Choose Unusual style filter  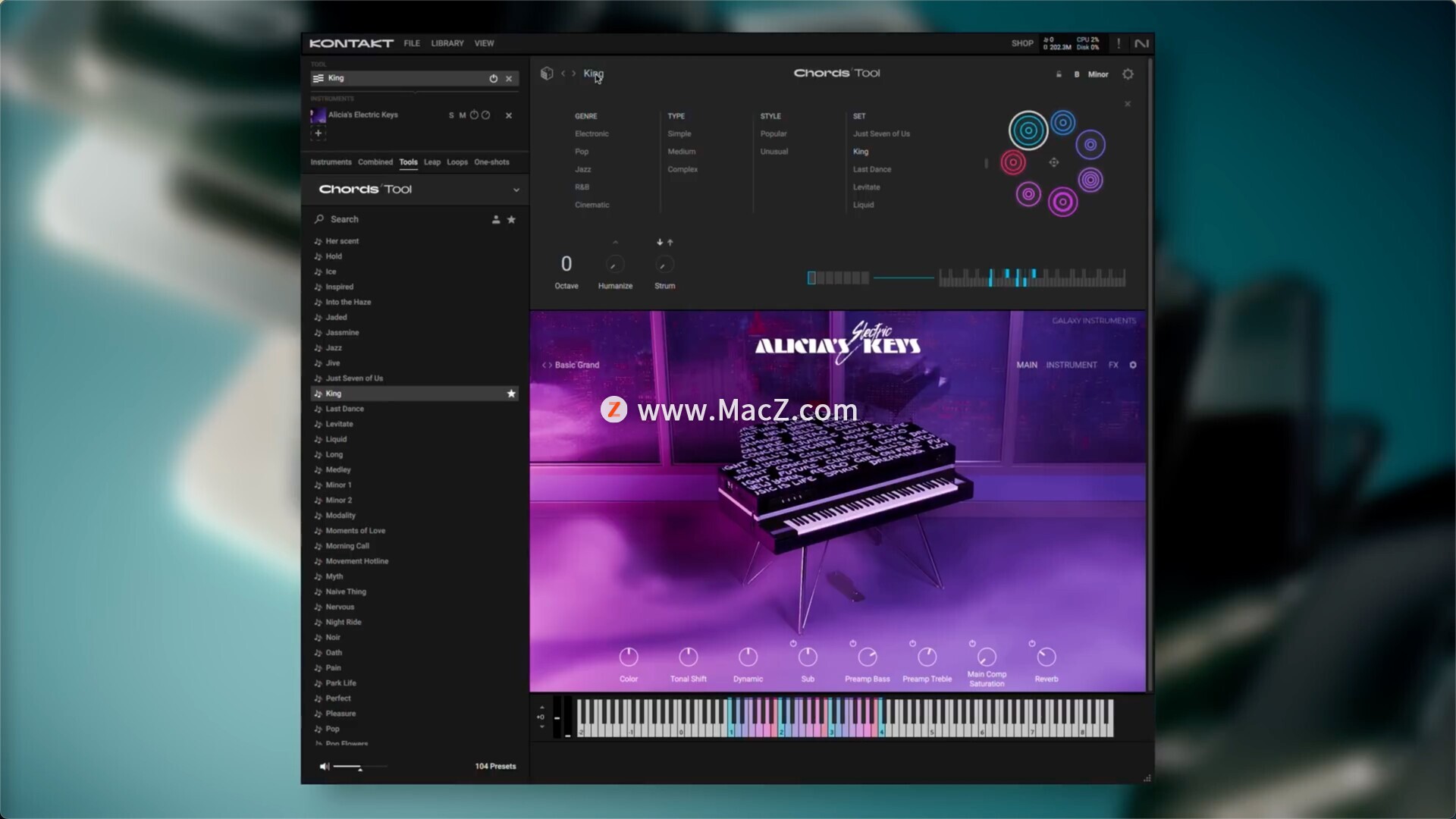(x=774, y=152)
